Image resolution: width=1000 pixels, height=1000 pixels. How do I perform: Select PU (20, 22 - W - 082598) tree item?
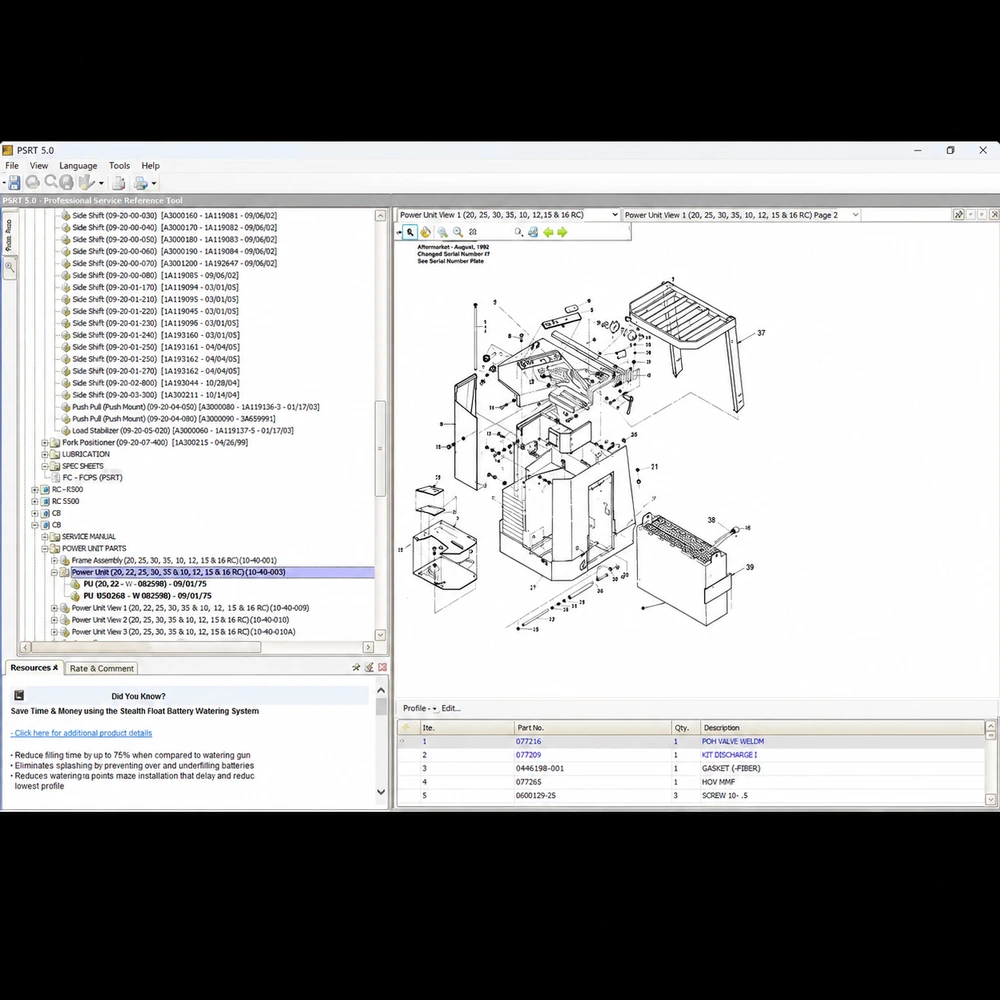(145, 584)
